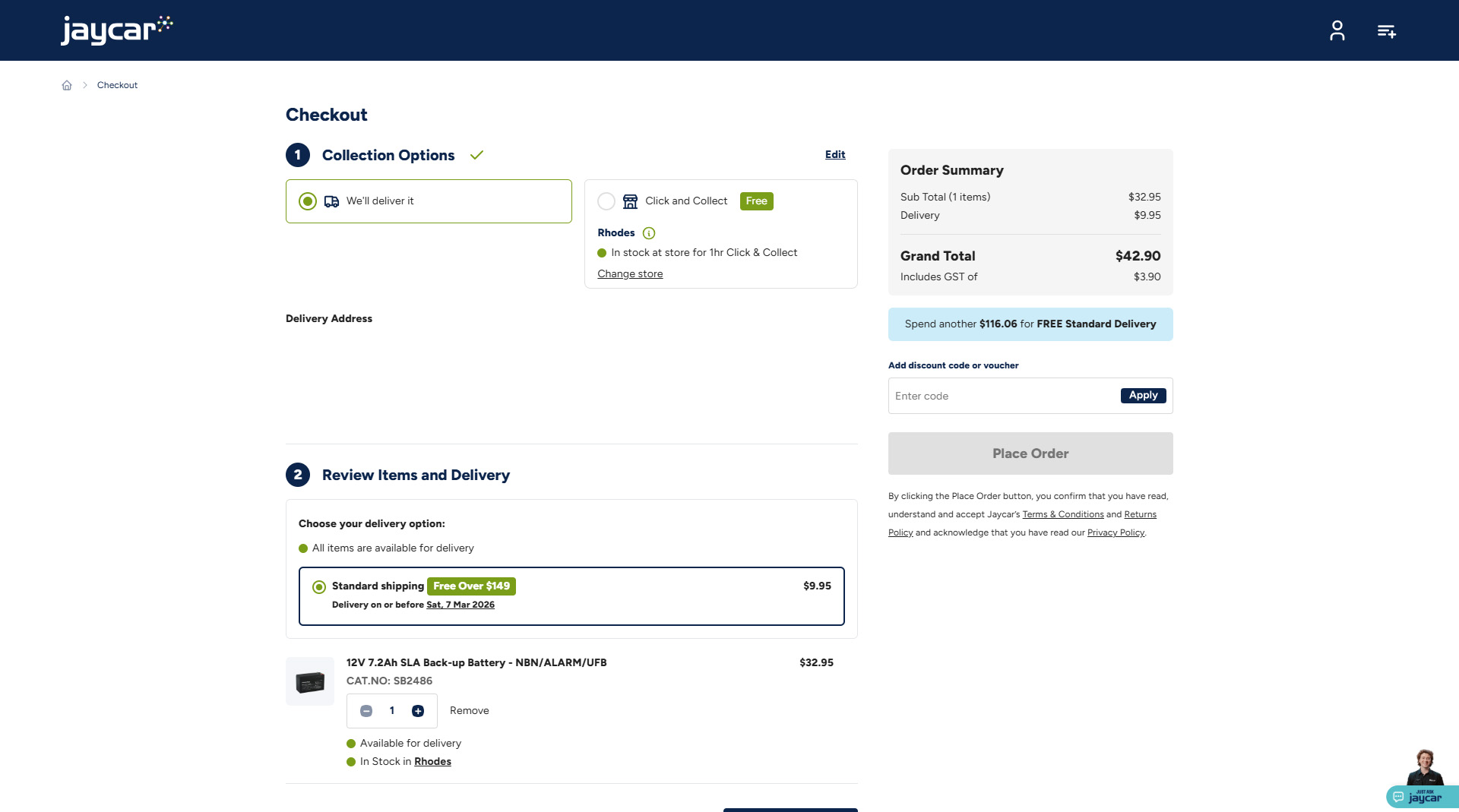Open the list-add icon in header

pyautogui.click(x=1387, y=31)
